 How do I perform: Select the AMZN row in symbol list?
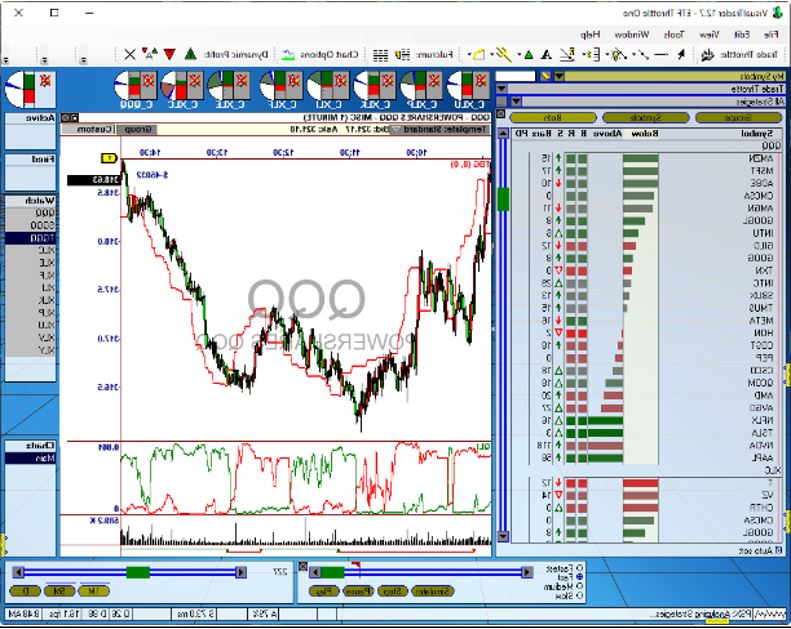point(646,158)
